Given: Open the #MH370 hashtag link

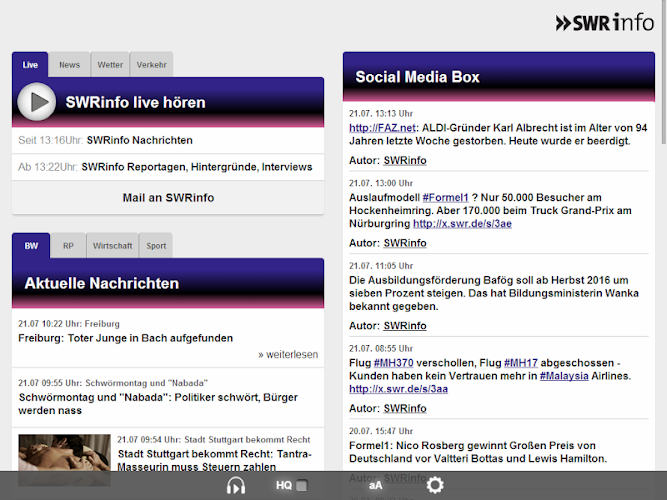Looking at the screenshot, I should (x=393, y=363).
